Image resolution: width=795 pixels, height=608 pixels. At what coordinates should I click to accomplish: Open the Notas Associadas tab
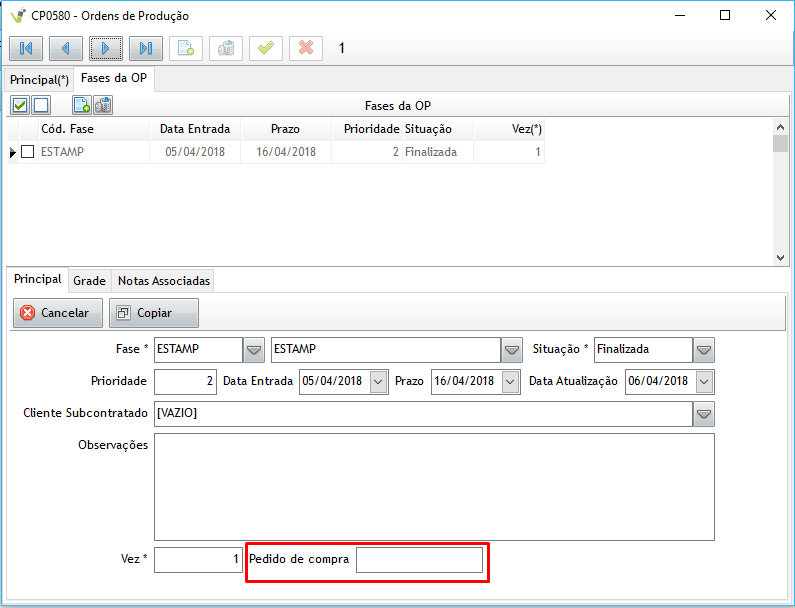[164, 281]
